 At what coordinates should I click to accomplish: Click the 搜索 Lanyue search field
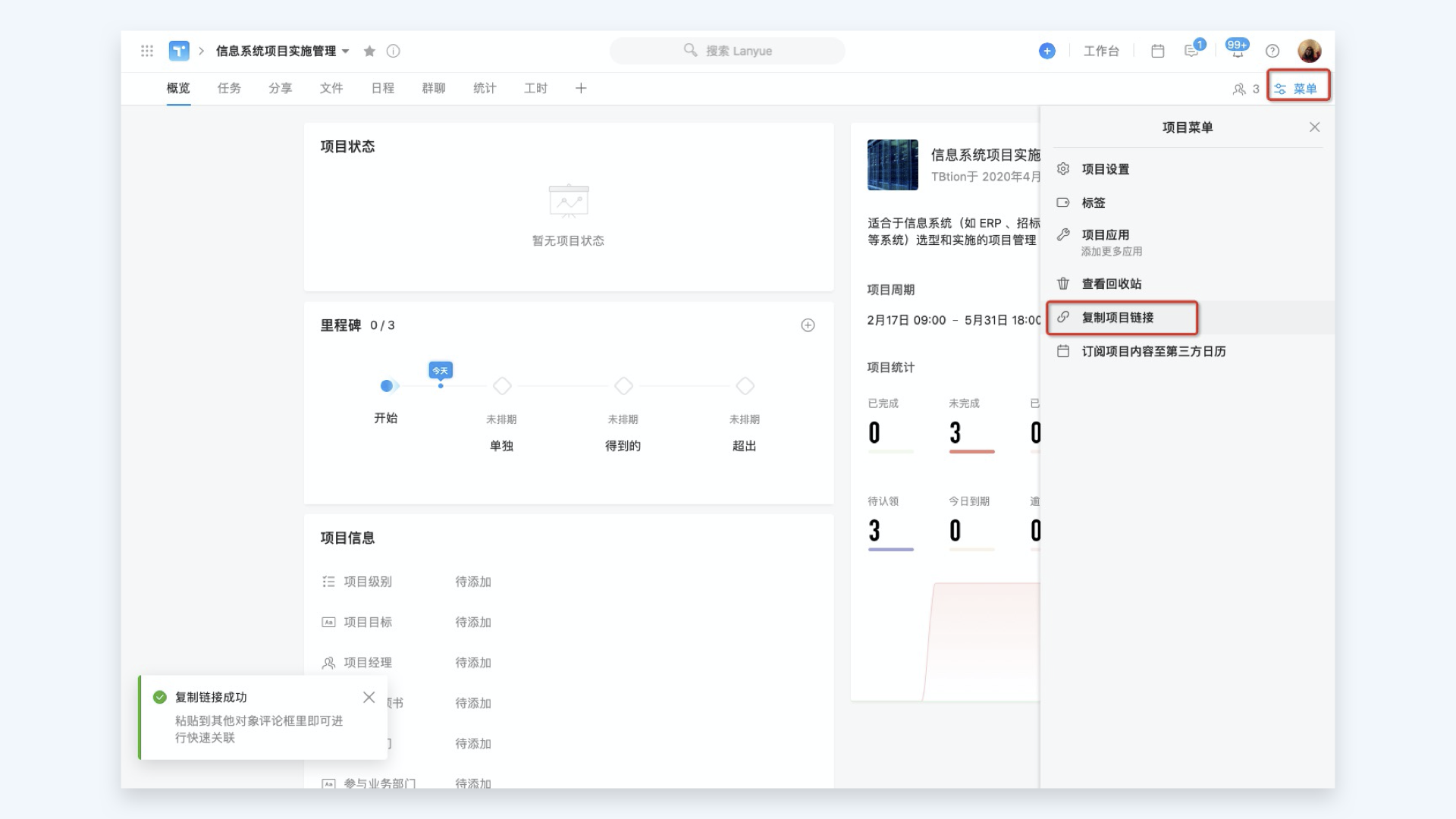(x=727, y=51)
